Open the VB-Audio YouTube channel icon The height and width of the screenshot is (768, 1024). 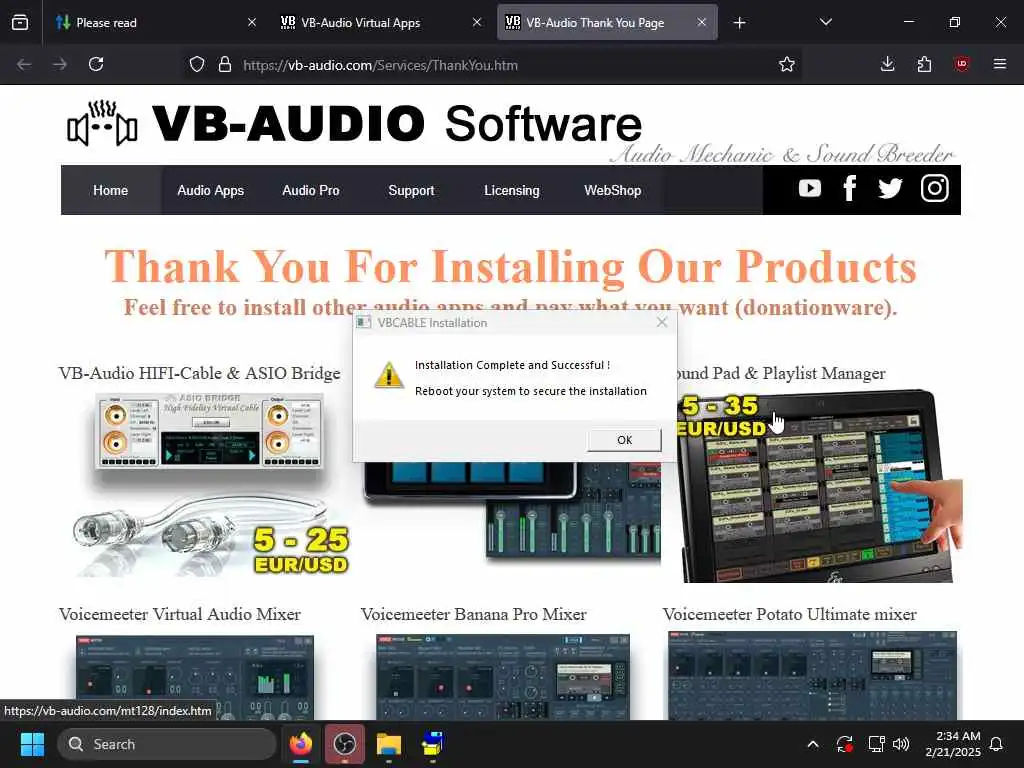(x=809, y=189)
